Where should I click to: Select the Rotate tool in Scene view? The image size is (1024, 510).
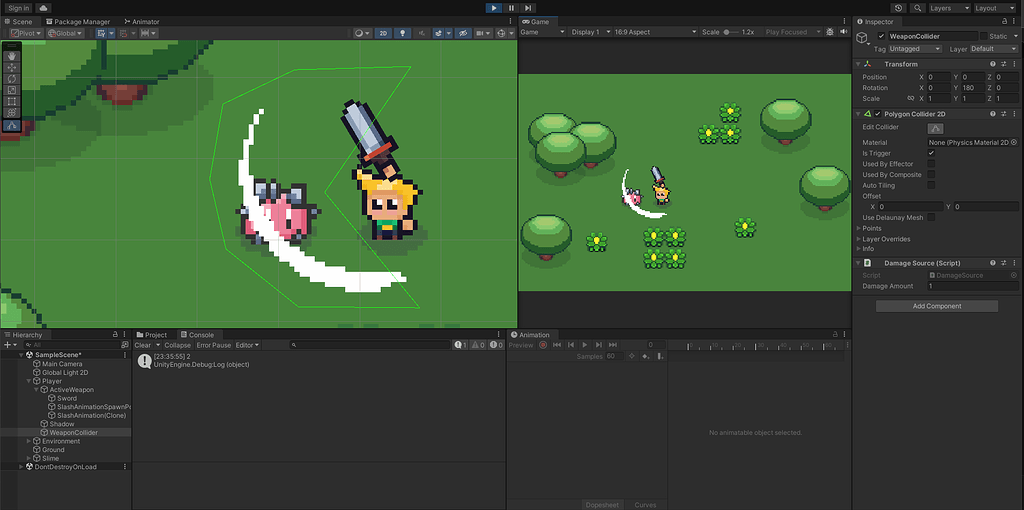[x=11, y=77]
